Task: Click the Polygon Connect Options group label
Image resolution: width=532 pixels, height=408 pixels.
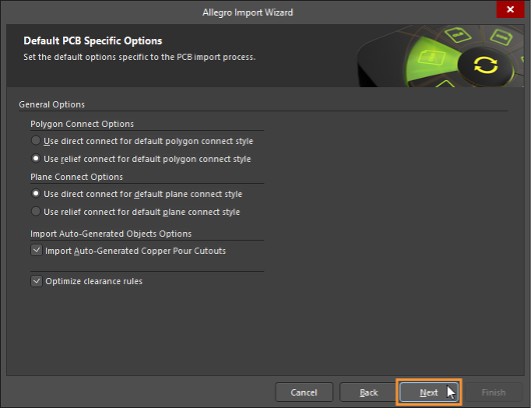Action: tap(82, 124)
